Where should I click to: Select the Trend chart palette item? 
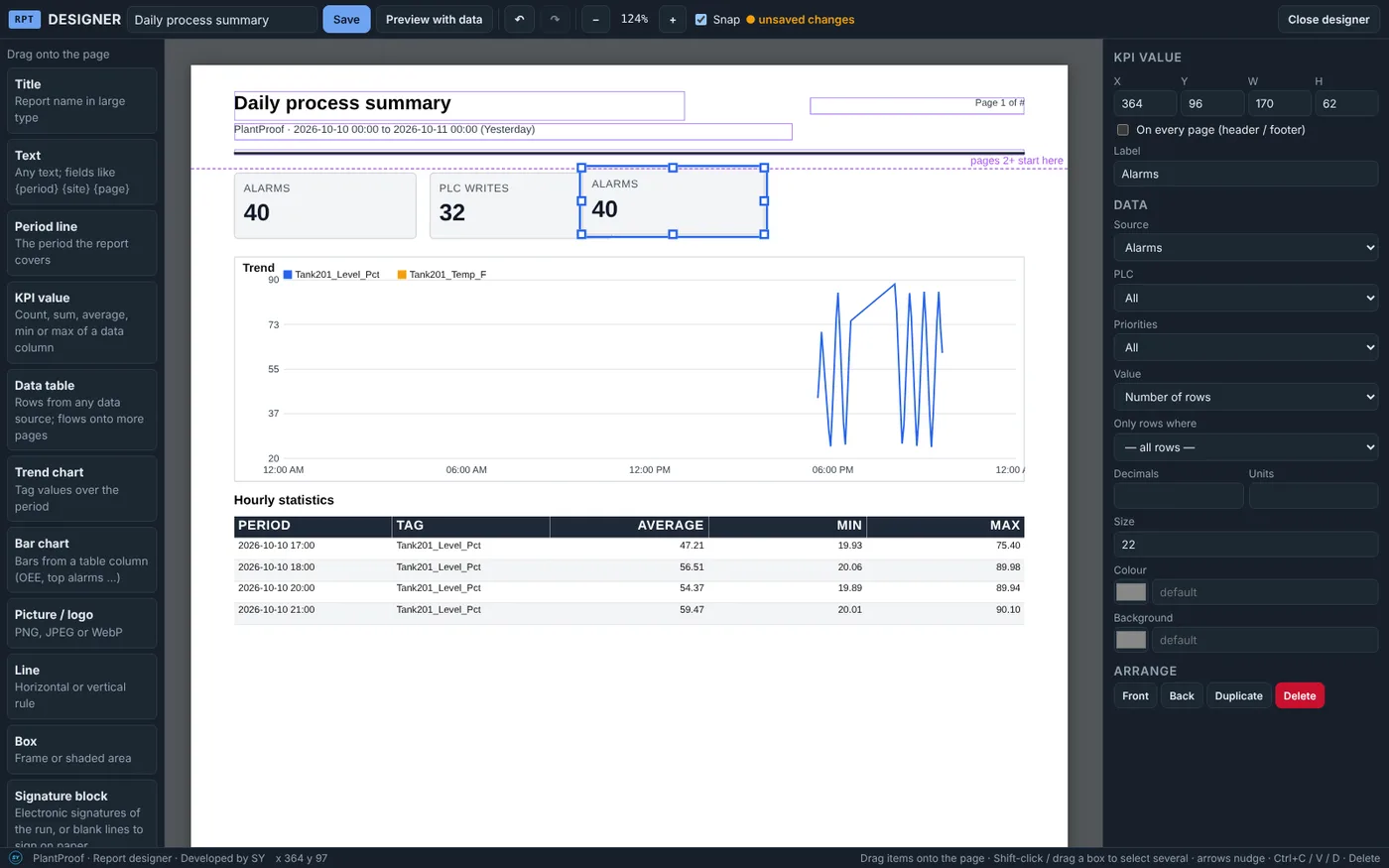[x=81, y=489]
